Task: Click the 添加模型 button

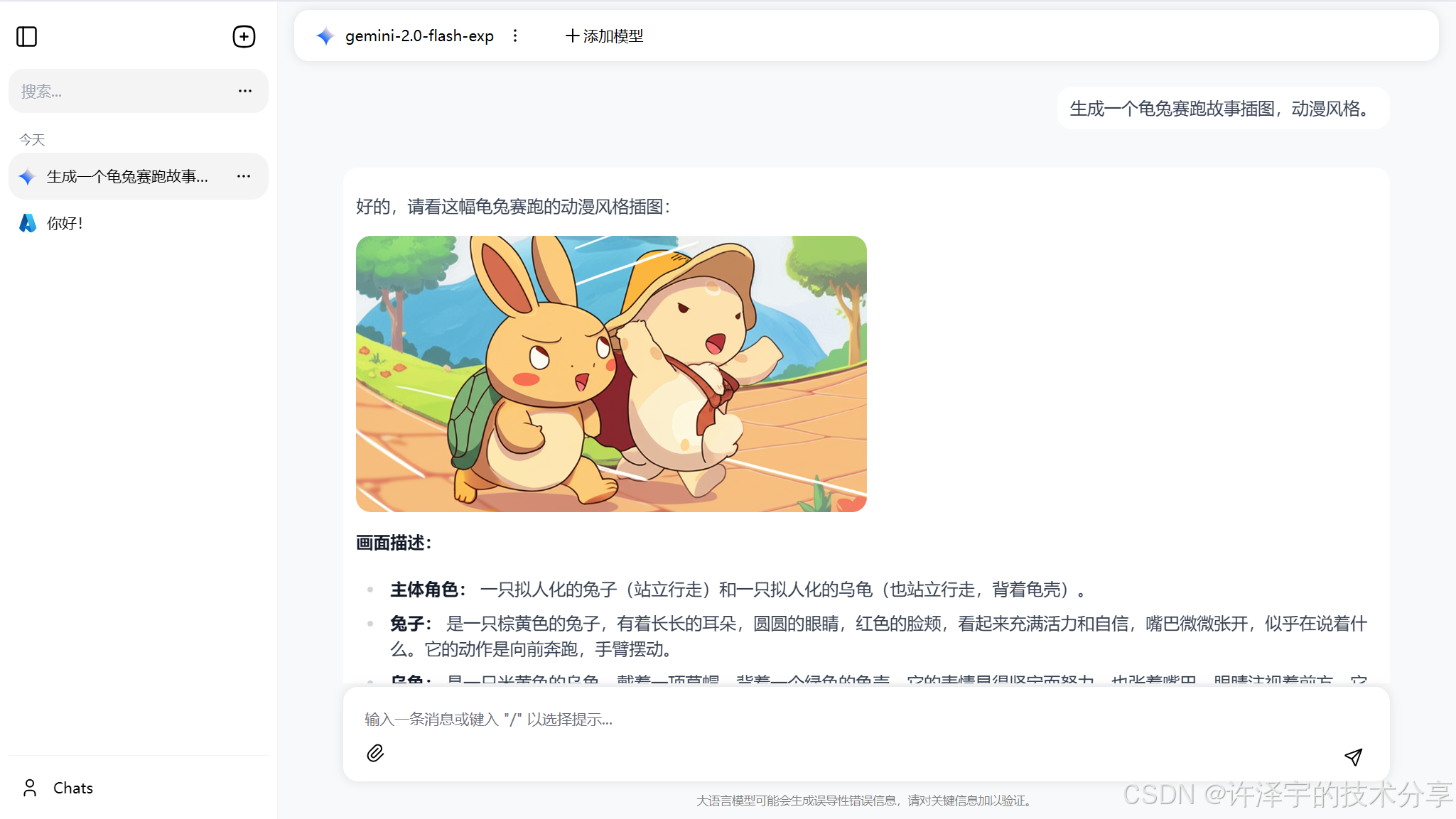Action: 604,36
